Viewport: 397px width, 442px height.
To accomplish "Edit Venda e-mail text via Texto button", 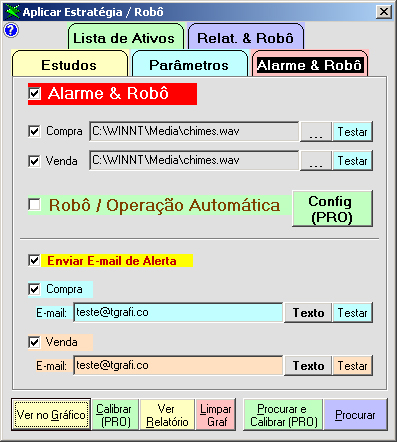I will (308, 366).
